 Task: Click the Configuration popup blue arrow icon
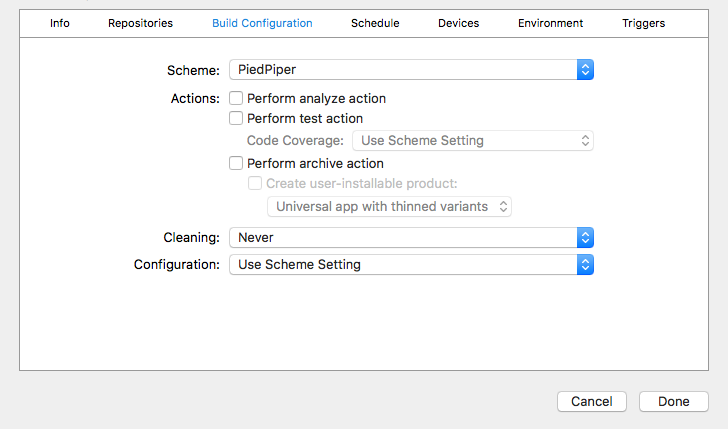[586, 264]
